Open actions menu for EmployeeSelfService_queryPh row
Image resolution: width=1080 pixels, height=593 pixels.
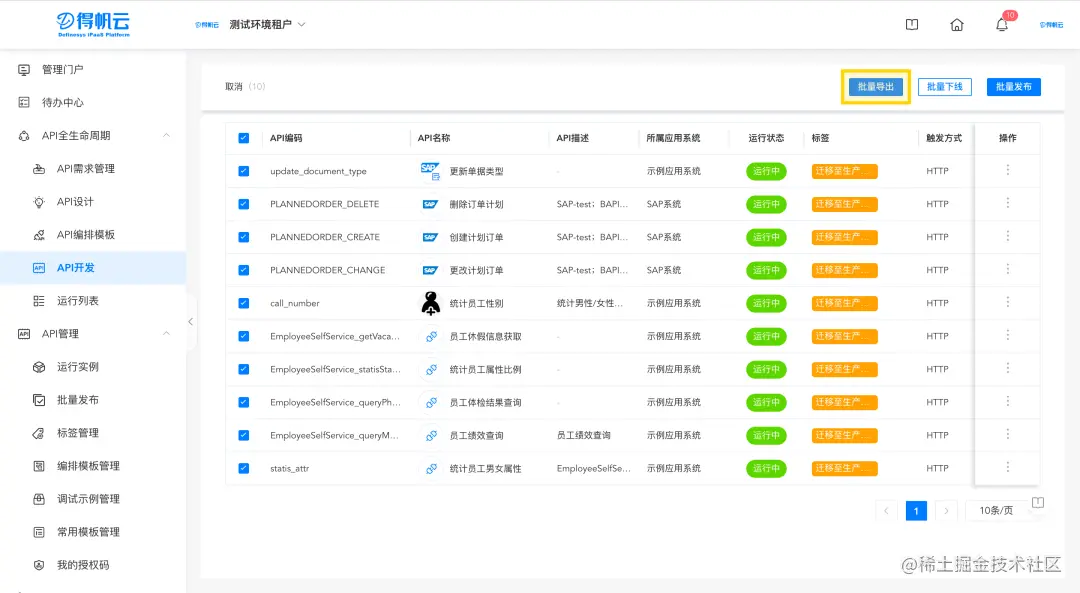[1008, 402]
